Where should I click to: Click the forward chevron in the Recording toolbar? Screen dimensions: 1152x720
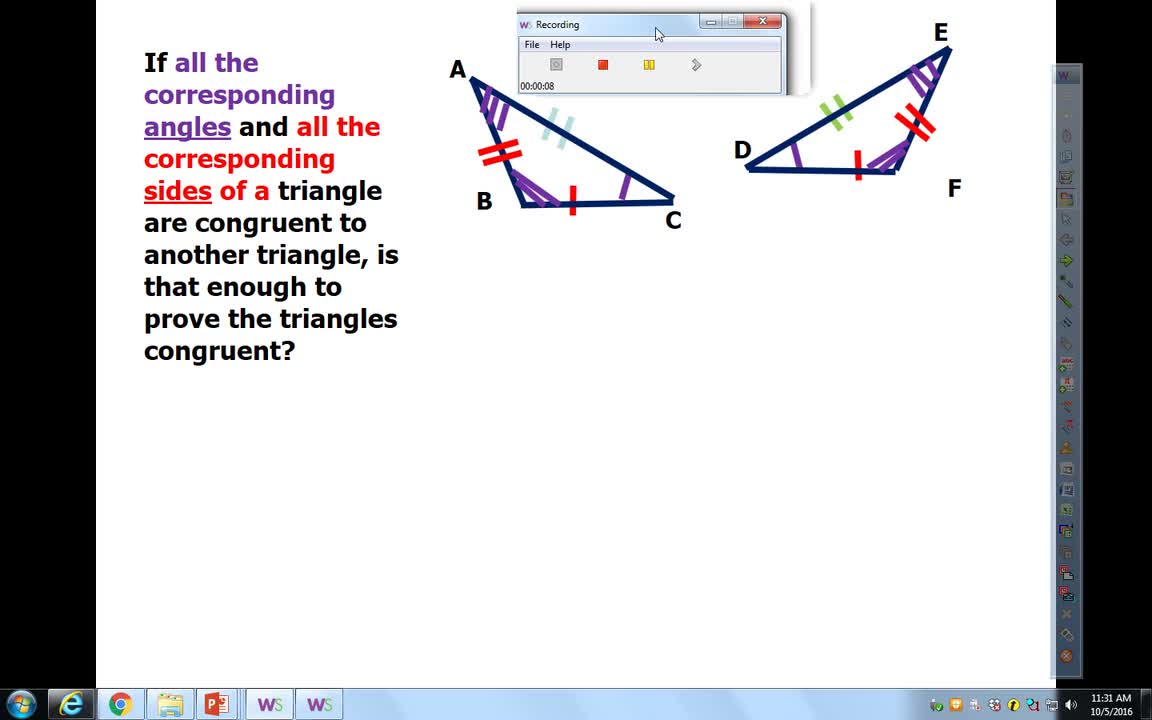tap(697, 64)
